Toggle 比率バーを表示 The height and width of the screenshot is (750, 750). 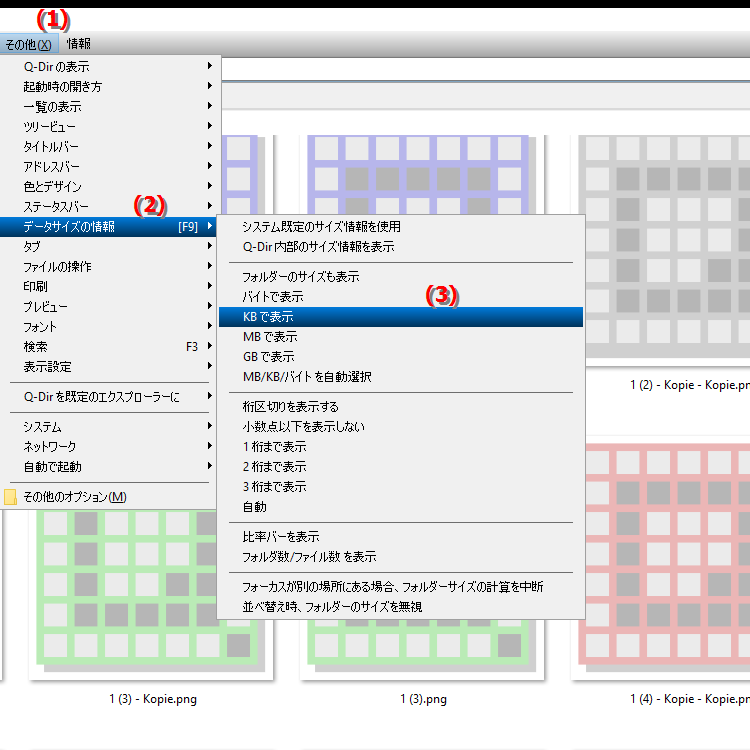coord(401,537)
